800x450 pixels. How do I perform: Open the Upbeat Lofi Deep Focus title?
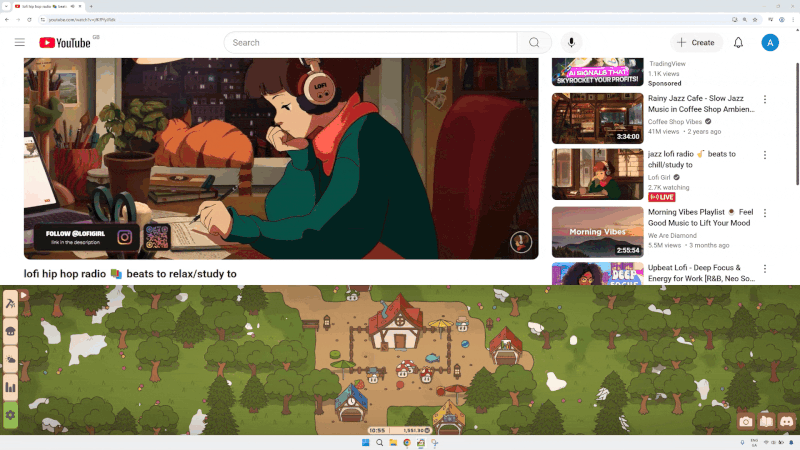coord(701,273)
